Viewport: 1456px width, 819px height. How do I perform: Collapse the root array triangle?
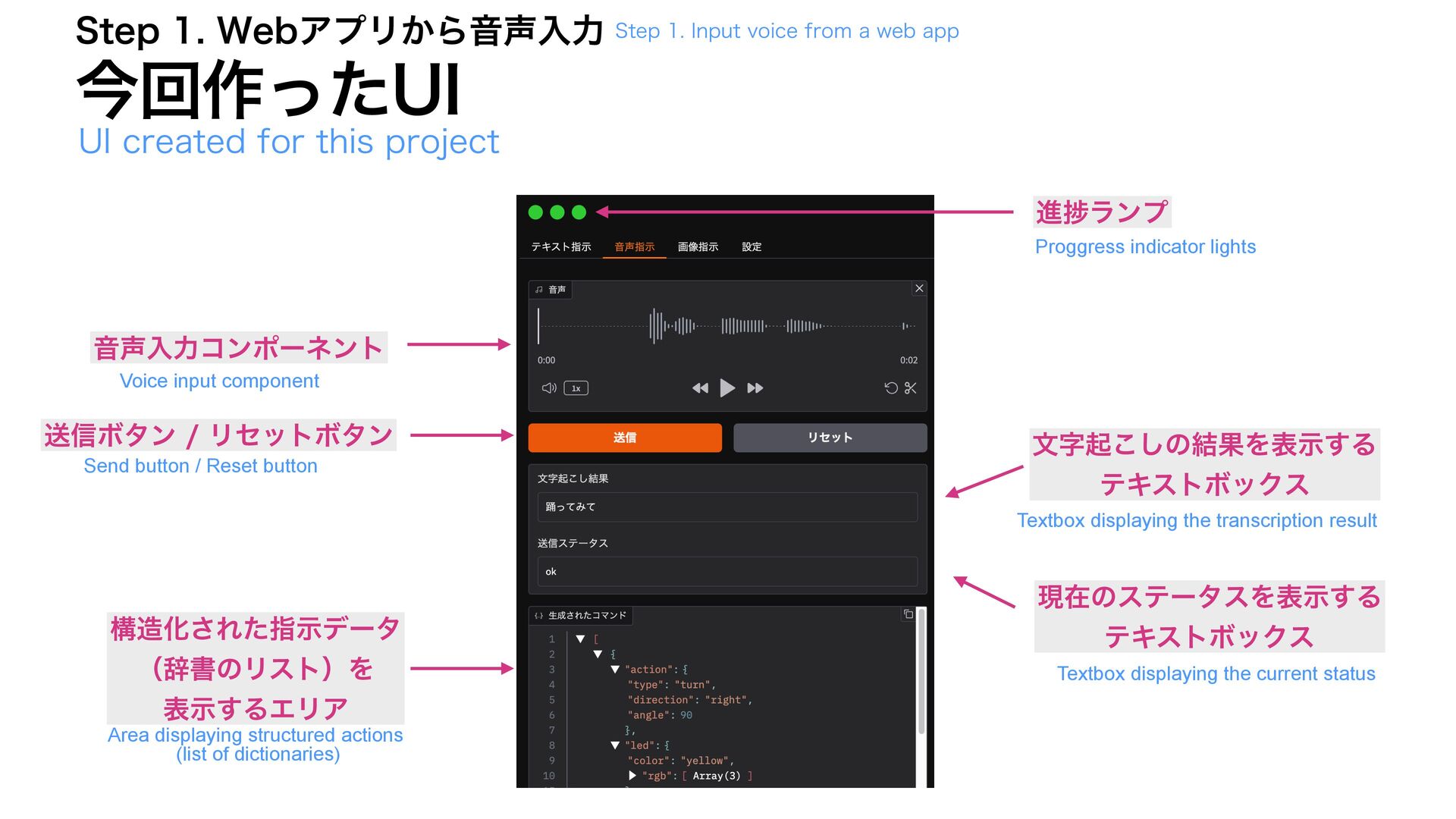tap(580, 639)
